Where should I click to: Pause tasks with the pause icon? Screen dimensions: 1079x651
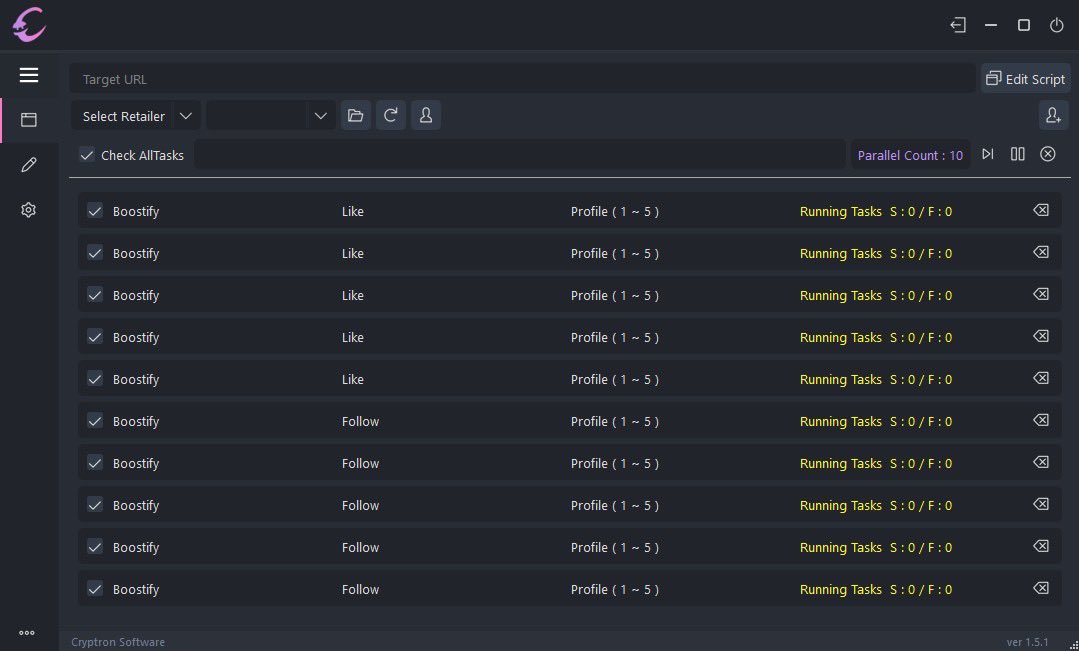click(1018, 154)
